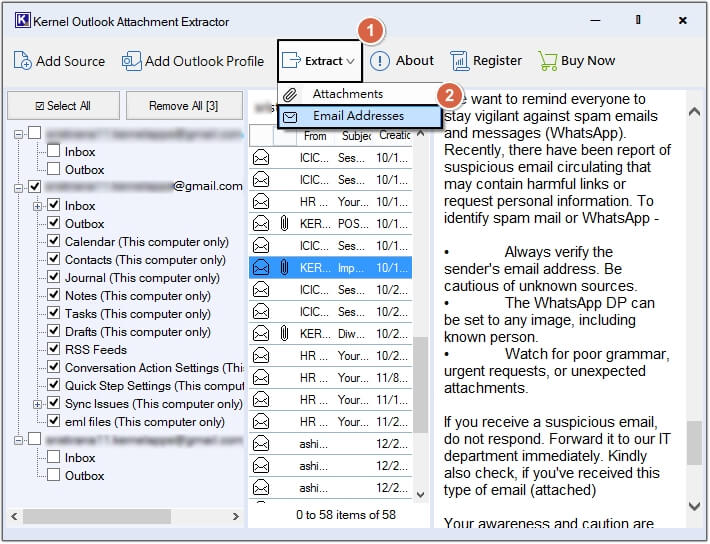Click the '11/8...' date cell
Screen dimensions: 710x544
click(392, 378)
